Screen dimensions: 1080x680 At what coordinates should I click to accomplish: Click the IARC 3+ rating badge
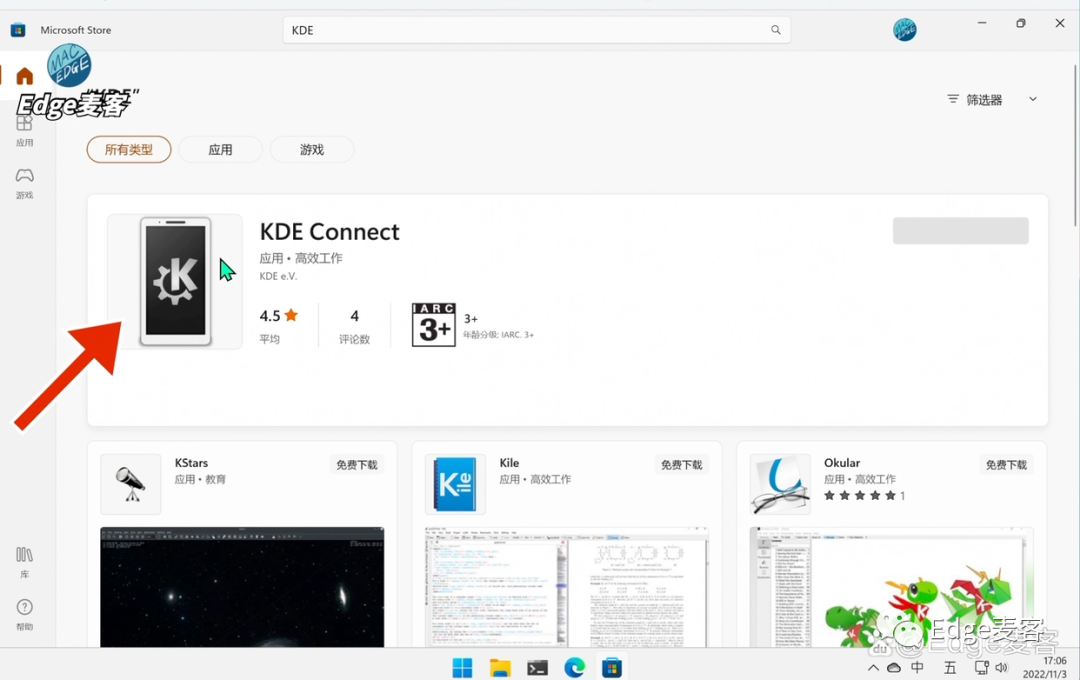point(433,324)
